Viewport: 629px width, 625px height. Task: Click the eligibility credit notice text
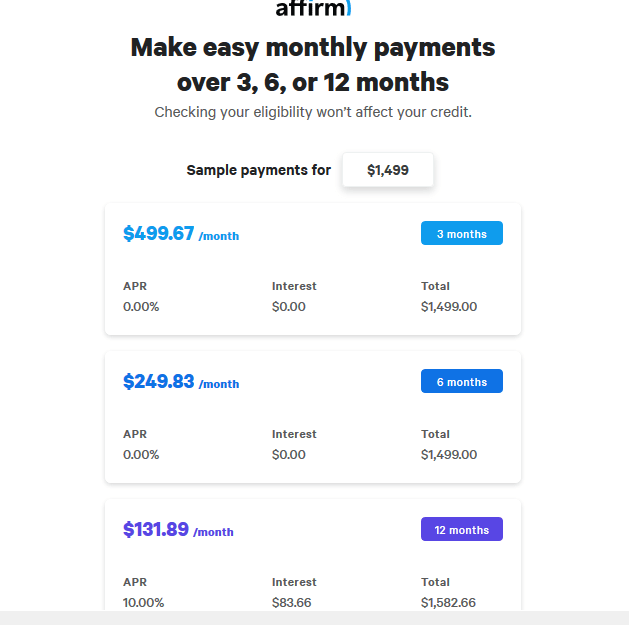[x=313, y=112]
